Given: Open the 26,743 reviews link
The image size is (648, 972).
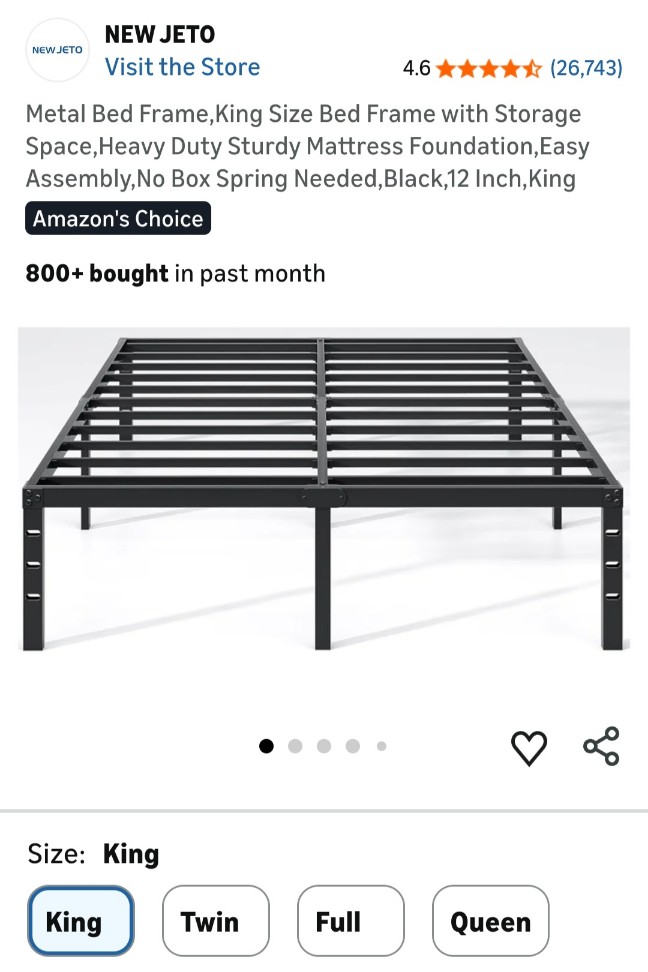Looking at the screenshot, I should 586,68.
